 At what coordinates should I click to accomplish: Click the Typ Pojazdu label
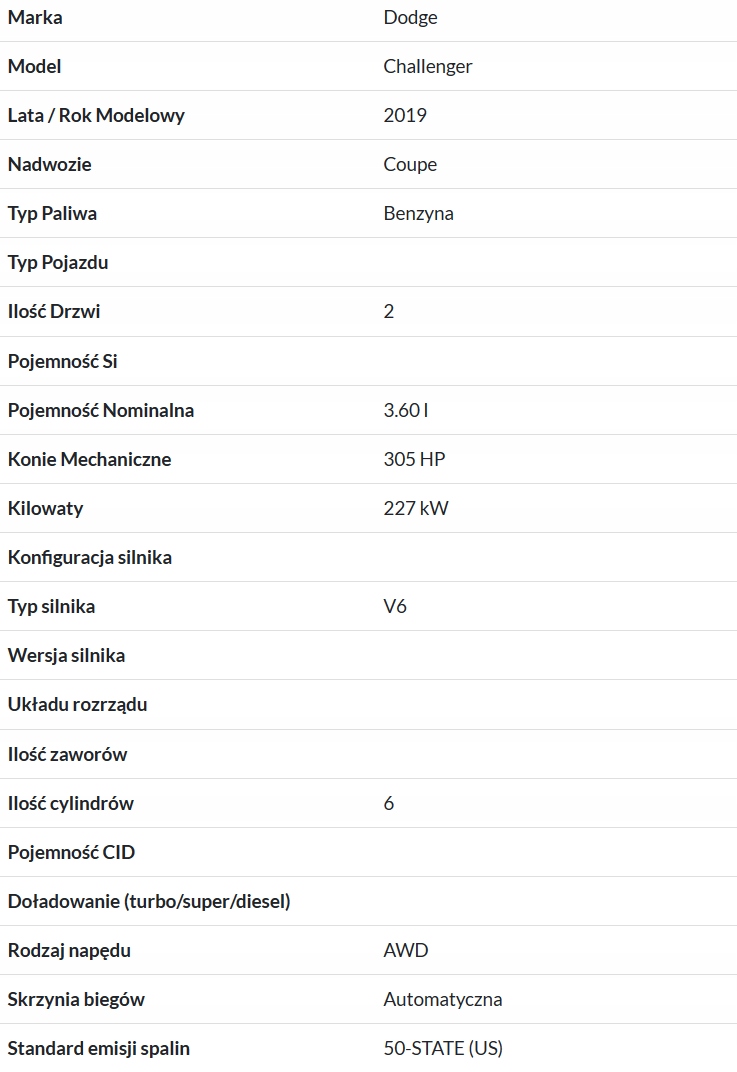click(58, 262)
